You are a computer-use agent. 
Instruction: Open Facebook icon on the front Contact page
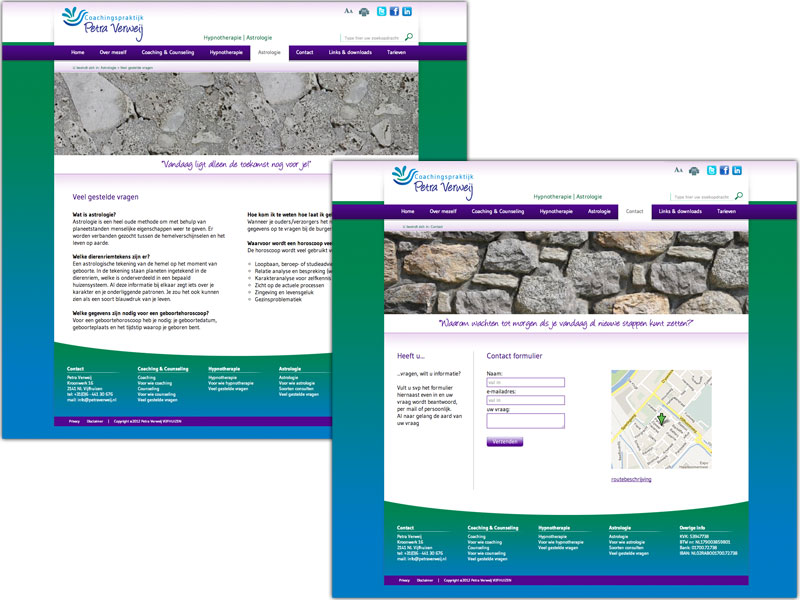pos(724,171)
